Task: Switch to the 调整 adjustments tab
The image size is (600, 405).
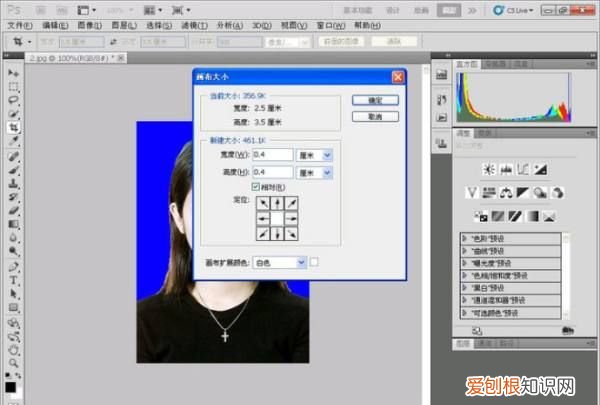Action: [463, 133]
